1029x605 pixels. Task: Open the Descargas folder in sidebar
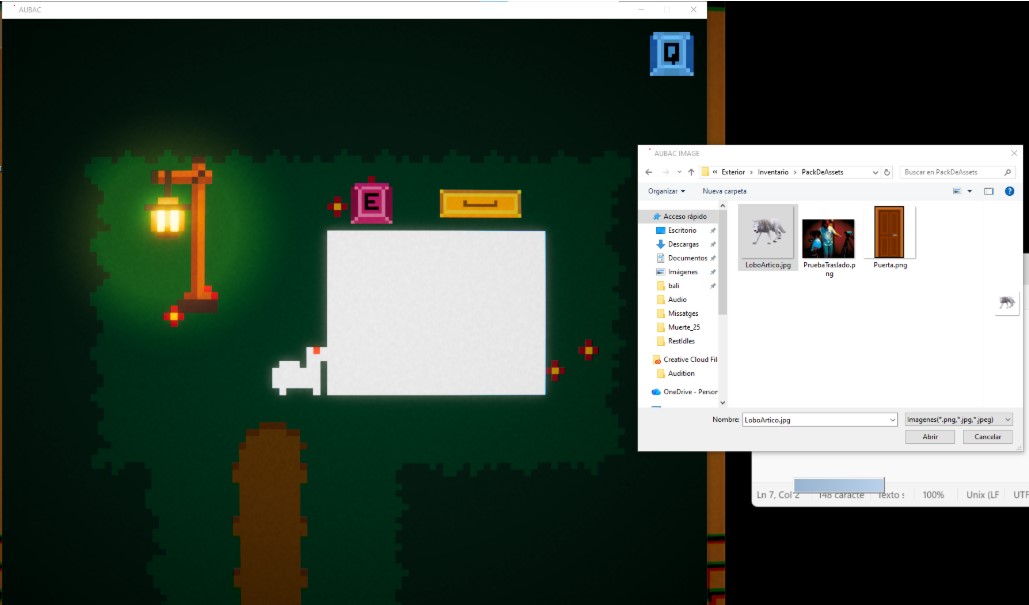(682, 244)
